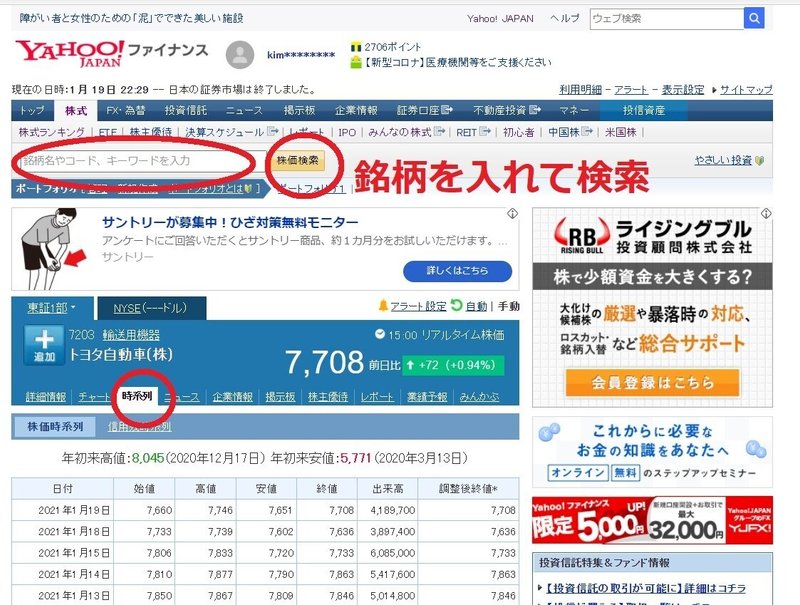Open the 投信資産 navigation tab

point(643,110)
